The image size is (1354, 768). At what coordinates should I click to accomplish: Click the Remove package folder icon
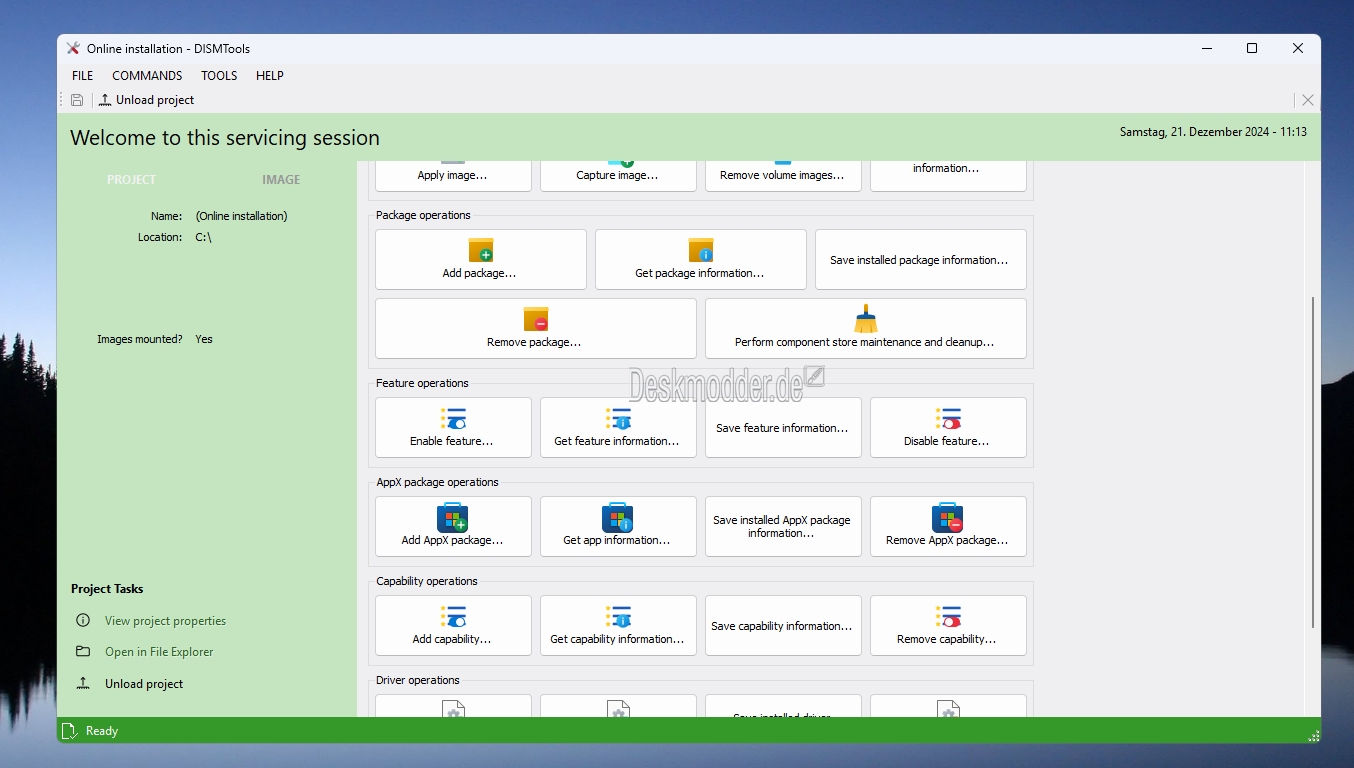(536, 319)
